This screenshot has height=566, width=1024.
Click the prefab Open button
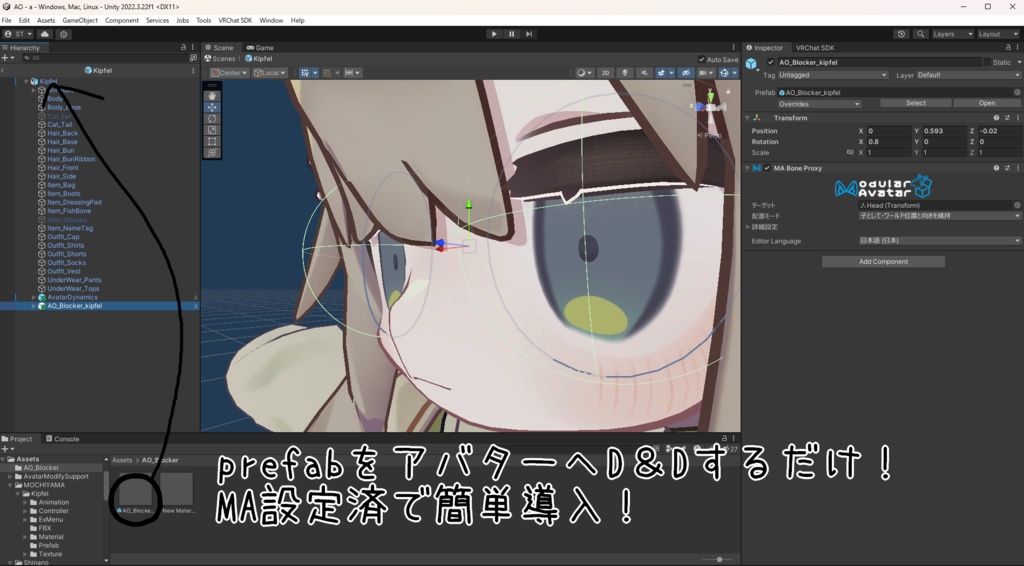[x=987, y=103]
